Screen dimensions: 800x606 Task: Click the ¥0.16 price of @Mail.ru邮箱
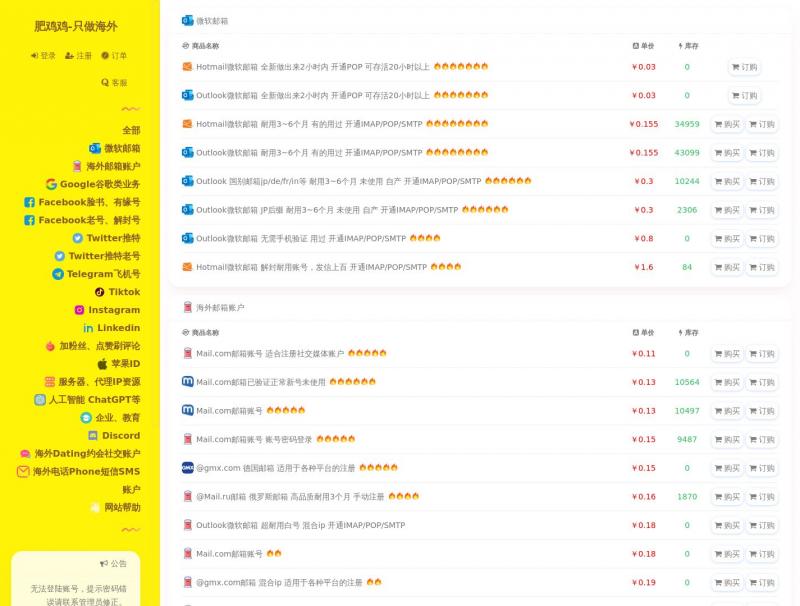pyautogui.click(x=643, y=496)
